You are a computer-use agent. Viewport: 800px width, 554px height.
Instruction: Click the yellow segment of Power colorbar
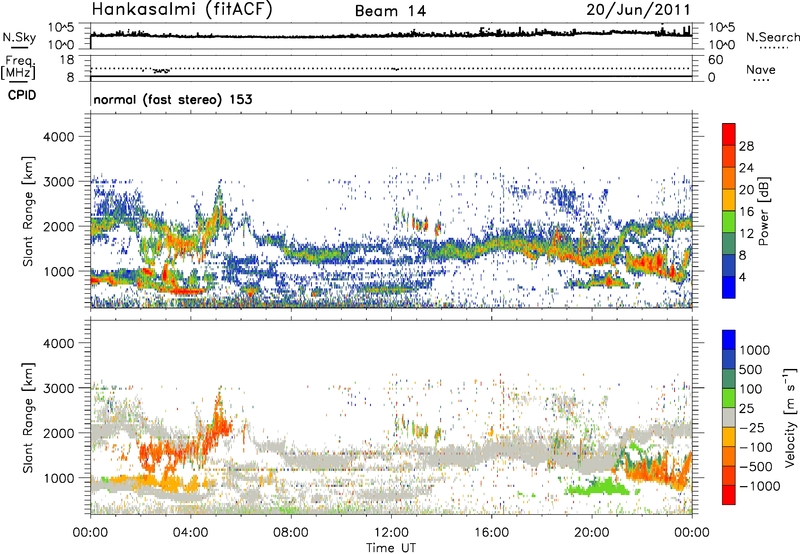point(729,200)
